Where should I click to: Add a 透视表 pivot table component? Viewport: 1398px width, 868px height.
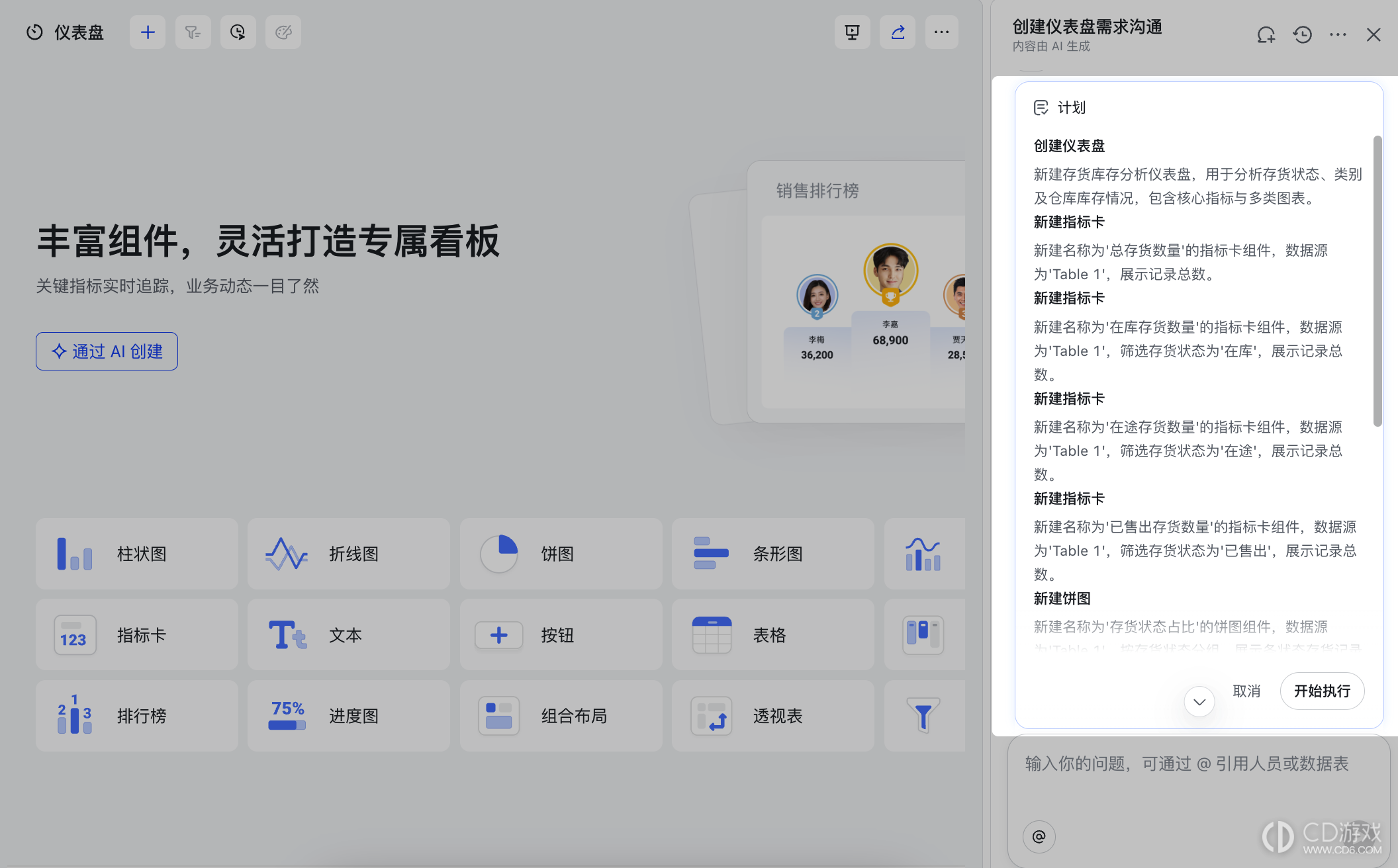773,716
